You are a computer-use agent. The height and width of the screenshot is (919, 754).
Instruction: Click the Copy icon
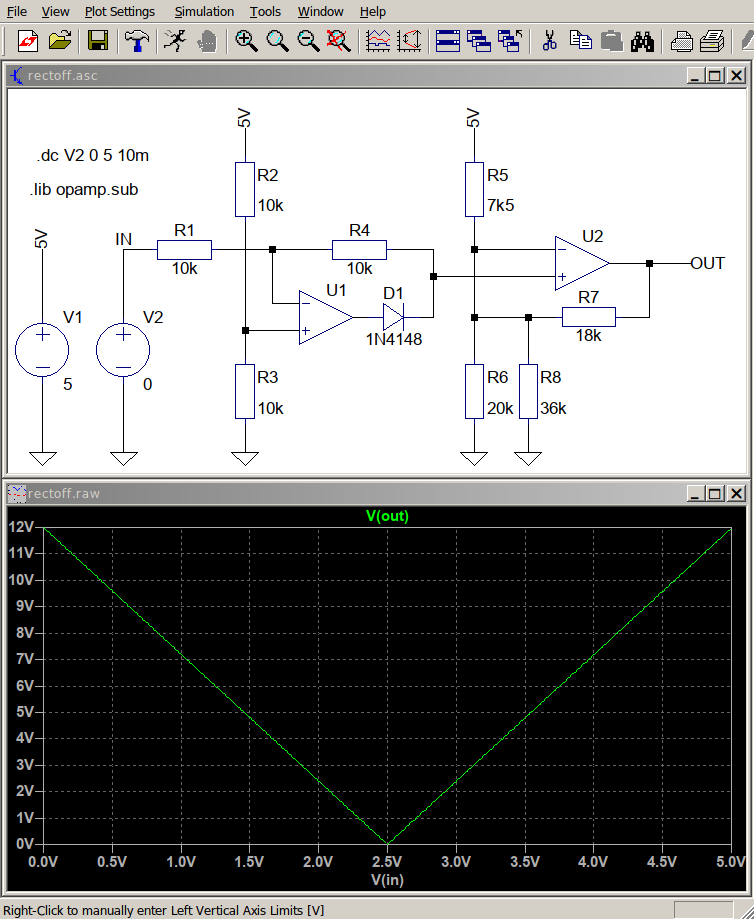tap(580, 41)
